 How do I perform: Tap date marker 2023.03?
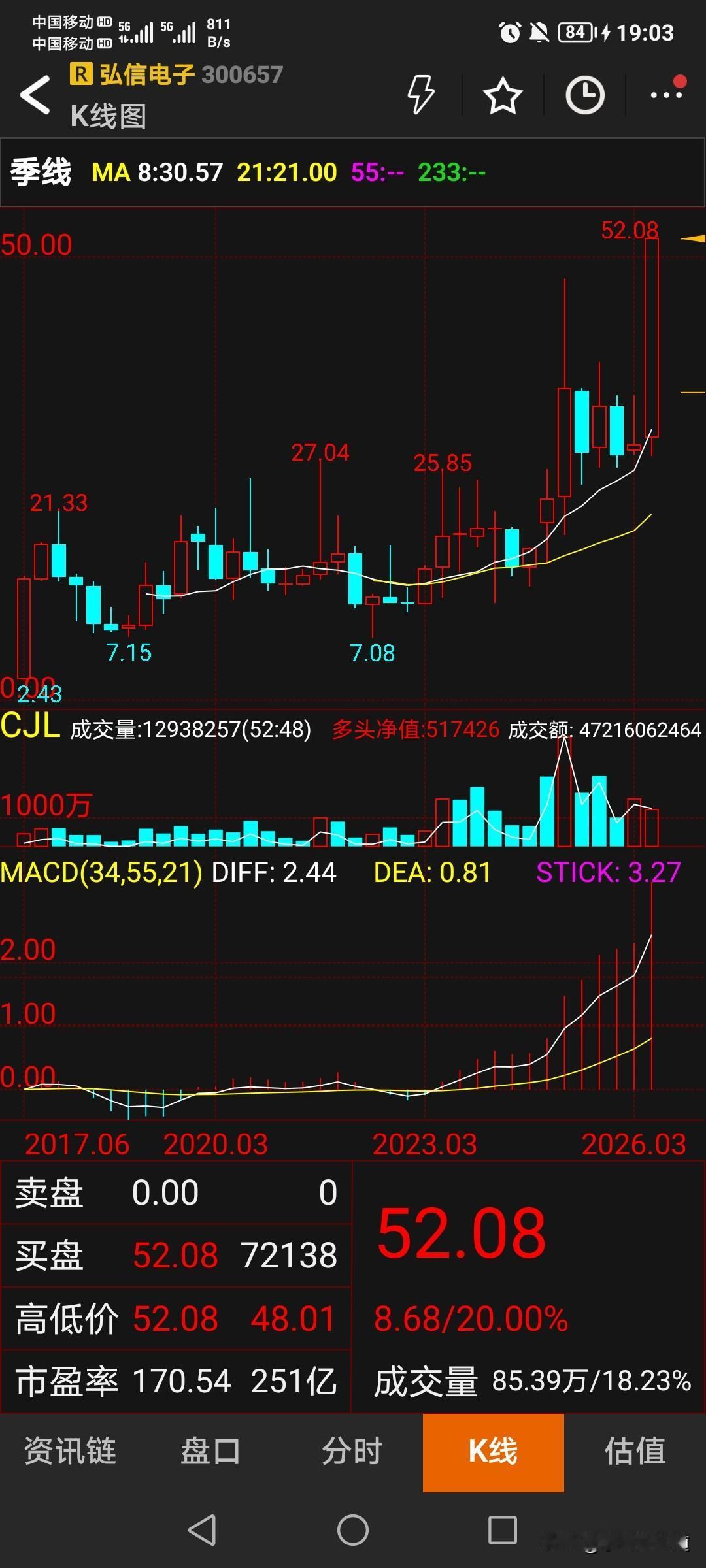[425, 1144]
